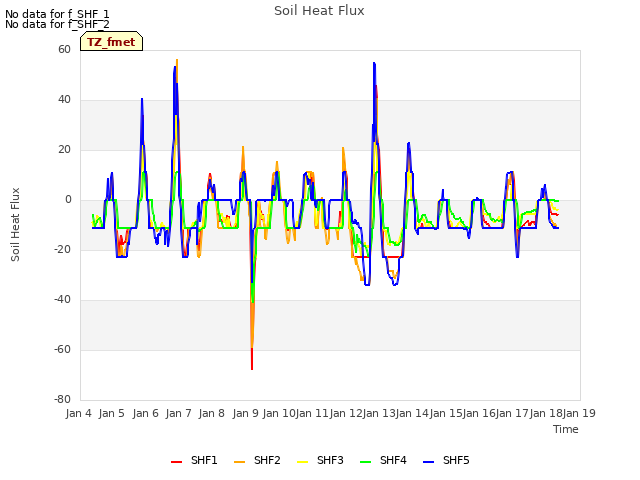The width and height of the screenshot is (640, 480).
Task: Click the blue peak near 55 on Jan 13
Action: coord(374,64)
